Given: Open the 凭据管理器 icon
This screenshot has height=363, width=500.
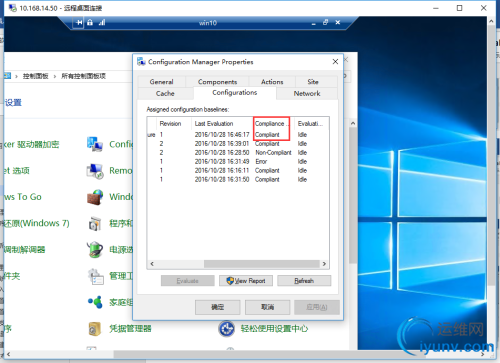Looking at the screenshot, I should [x=95, y=329].
